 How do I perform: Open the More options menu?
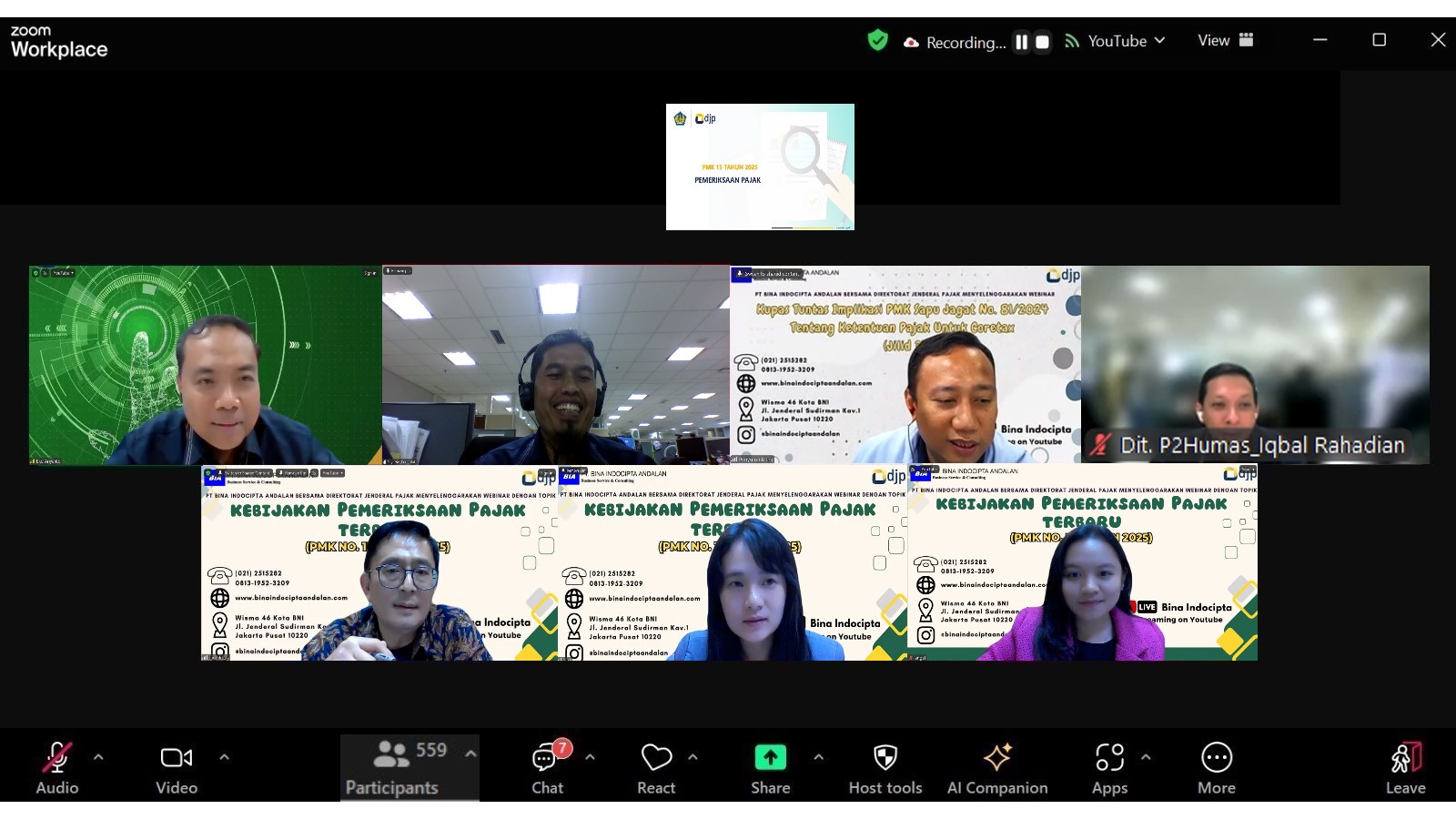(1217, 758)
